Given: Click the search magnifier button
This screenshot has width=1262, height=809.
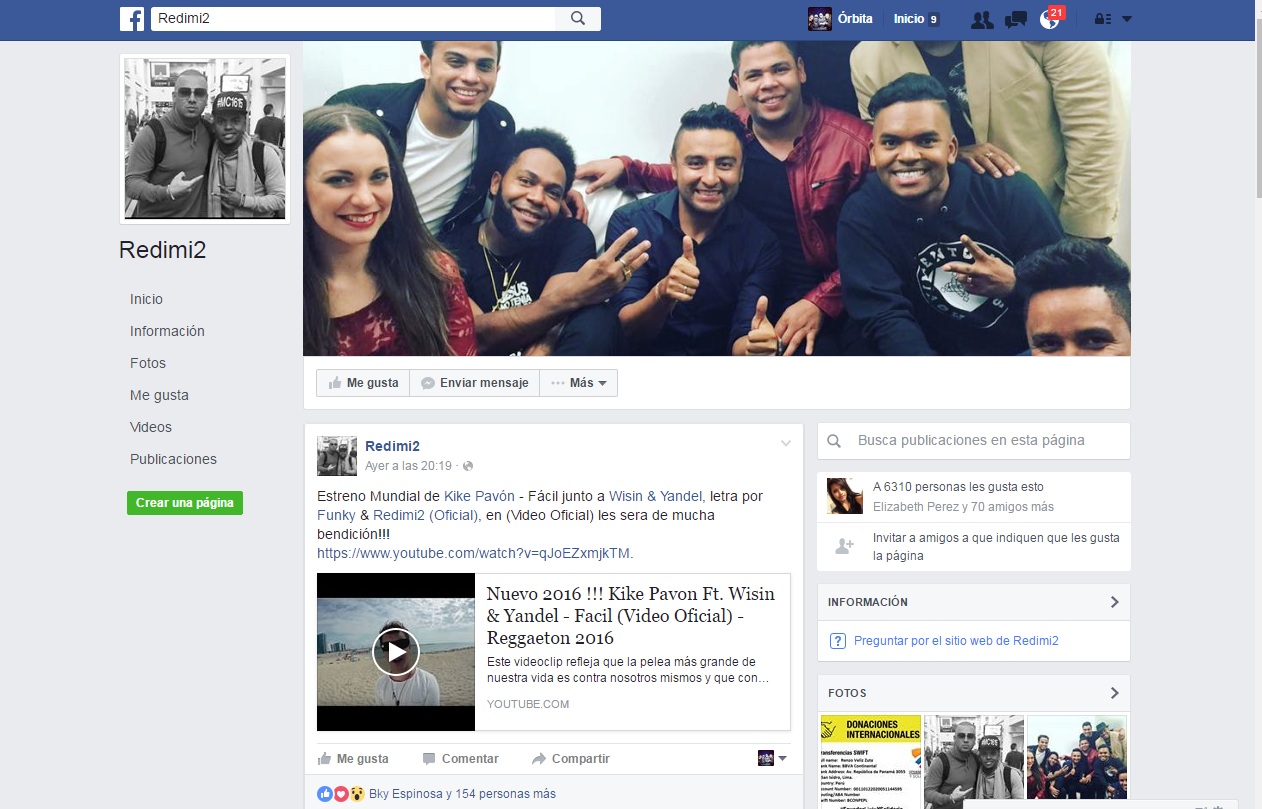Looking at the screenshot, I should click(x=578, y=18).
